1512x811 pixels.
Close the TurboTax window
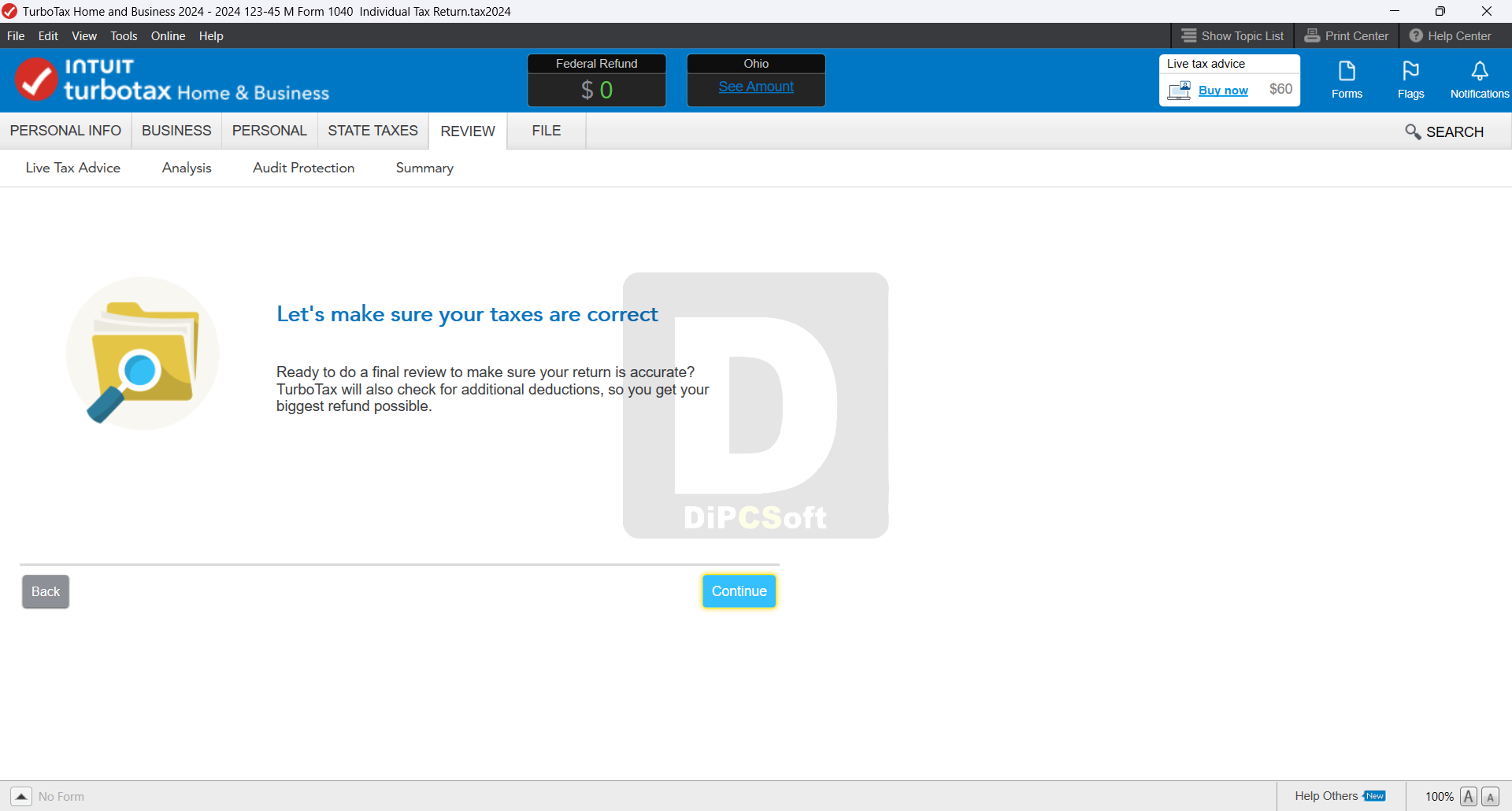pyautogui.click(x=1487, y=11)
